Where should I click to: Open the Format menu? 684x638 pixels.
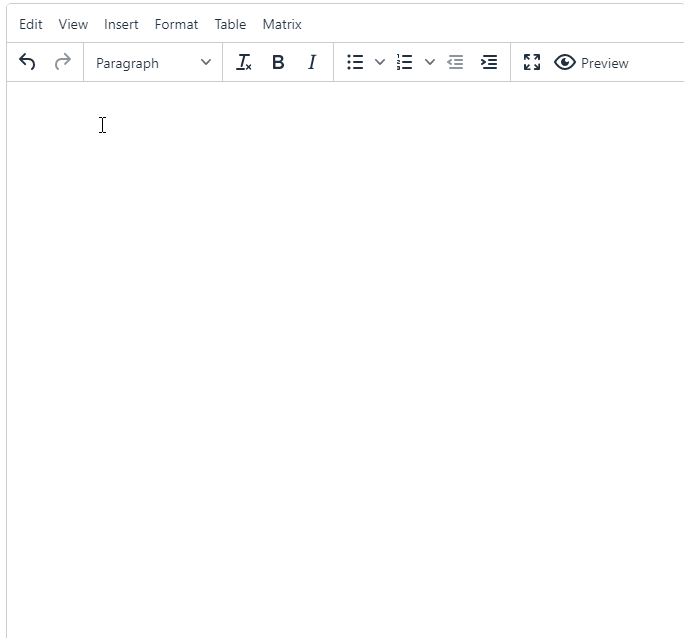click(x=176, y=24)
